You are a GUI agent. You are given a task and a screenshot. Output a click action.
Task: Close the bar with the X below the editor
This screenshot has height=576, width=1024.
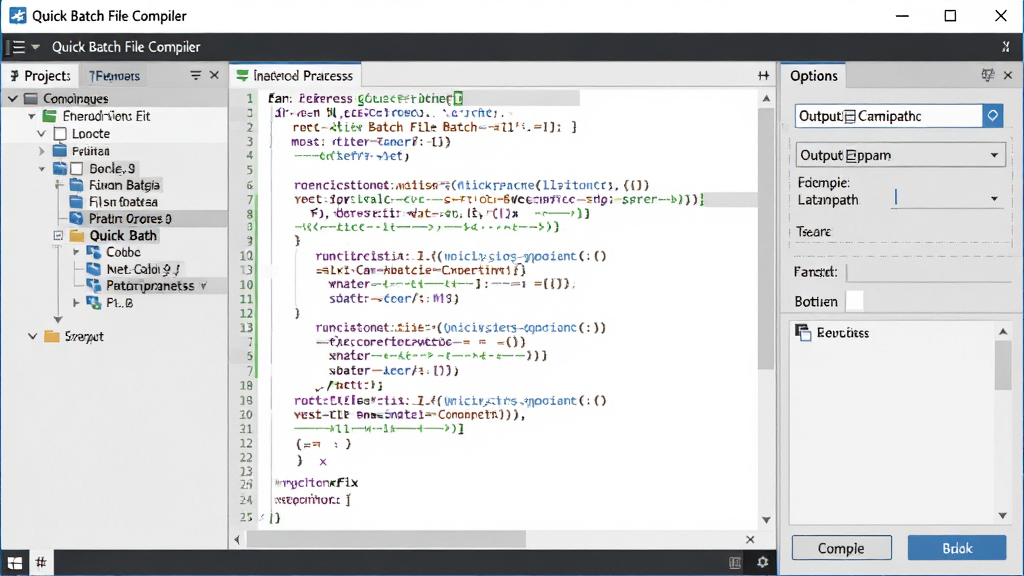(750, 539)
